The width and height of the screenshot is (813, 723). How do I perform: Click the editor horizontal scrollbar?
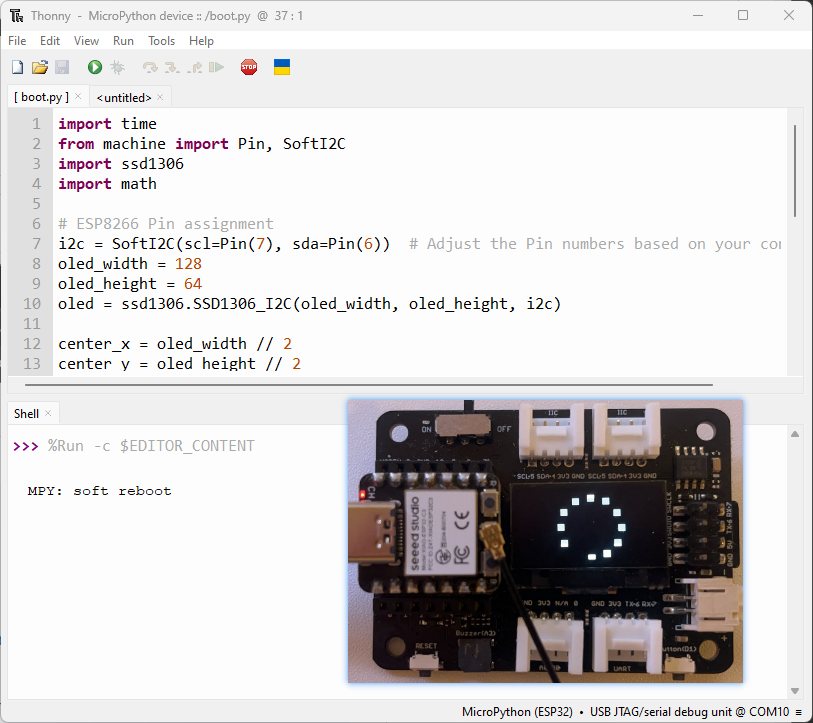(369, 385)
